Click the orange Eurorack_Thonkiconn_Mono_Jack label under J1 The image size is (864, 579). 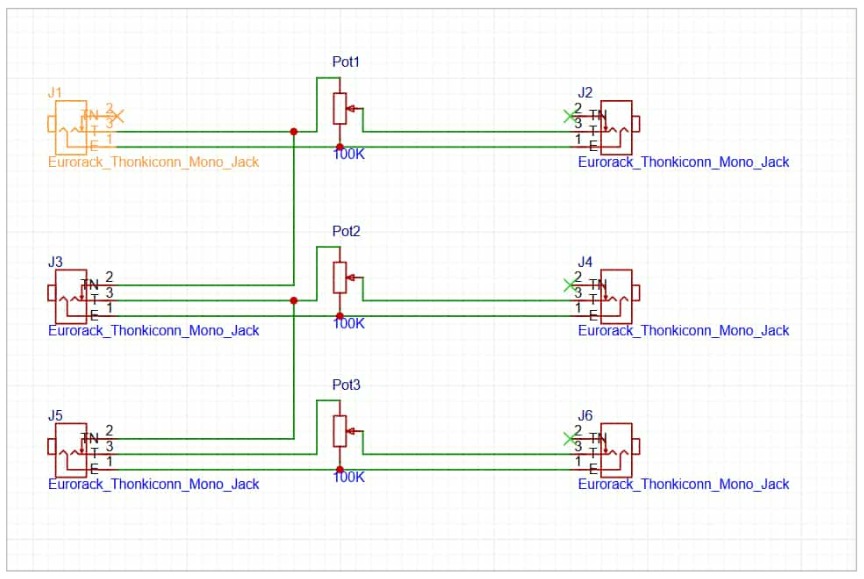(x=153, y=162)
